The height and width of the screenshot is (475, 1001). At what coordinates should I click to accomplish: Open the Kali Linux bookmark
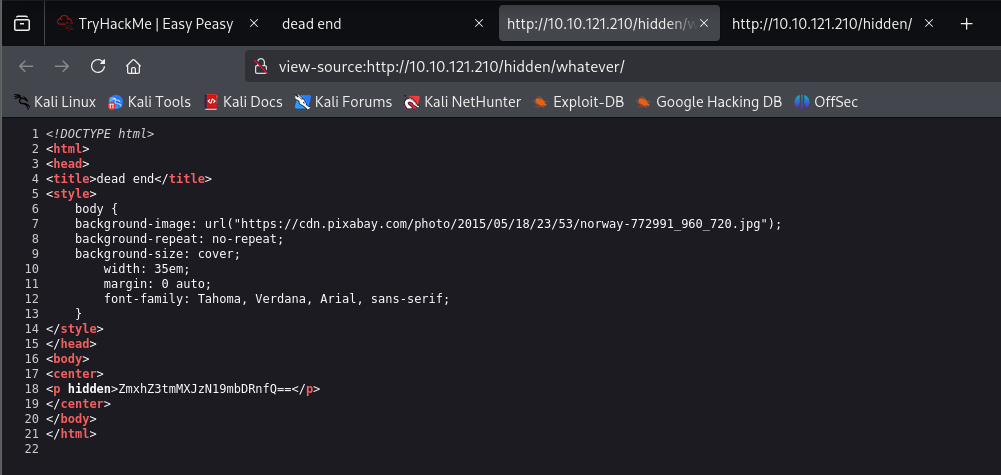click(55, 101)
